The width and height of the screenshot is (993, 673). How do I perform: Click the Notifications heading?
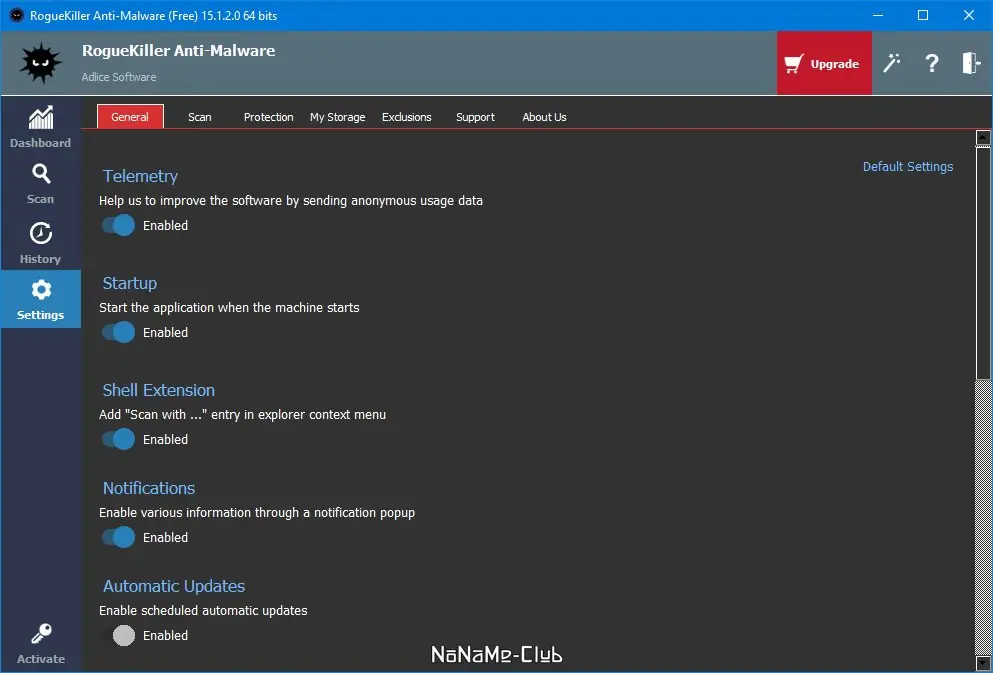(149, 488)
